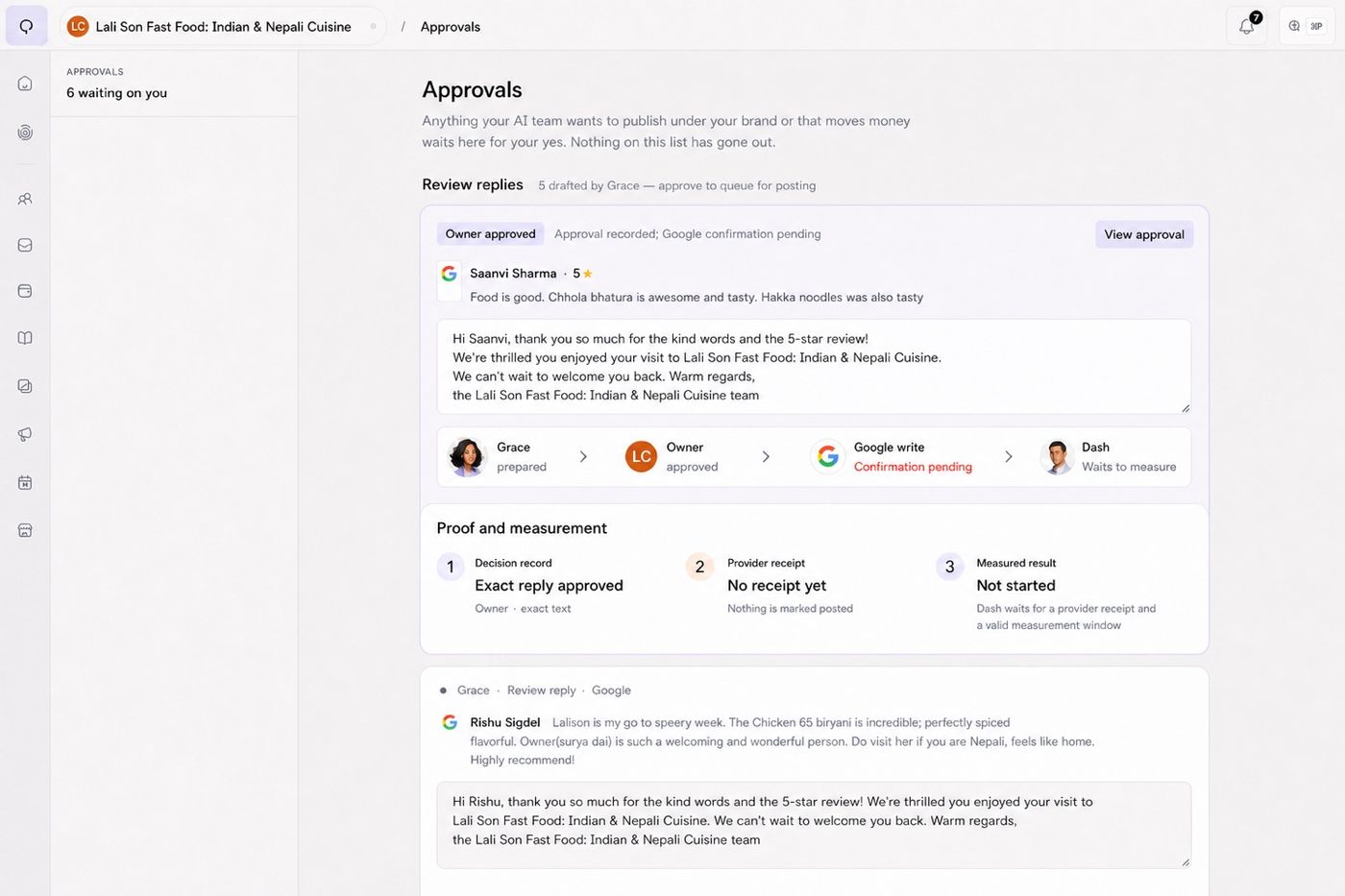Image resolution: width=1345 pixels, height=896 pixels.
Task: Click Grace's avatar in the prepared step
Action: point(468,457)
